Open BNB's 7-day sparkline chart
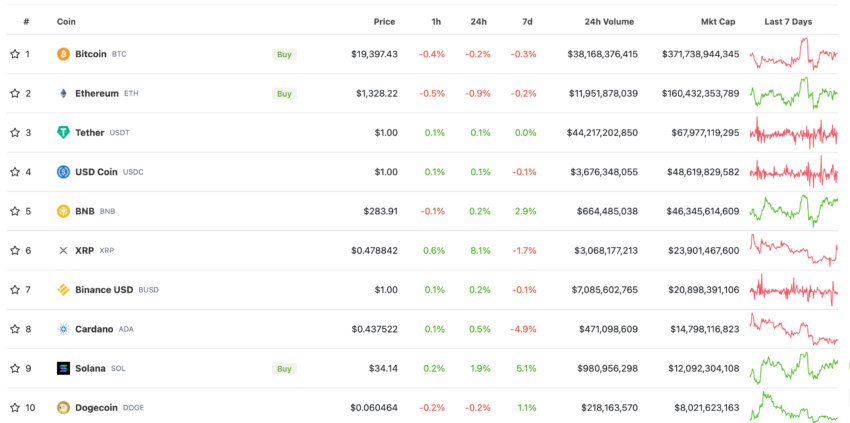Image resolution: width=850 pixels, height=423 pixels. [x=794, y=211]
